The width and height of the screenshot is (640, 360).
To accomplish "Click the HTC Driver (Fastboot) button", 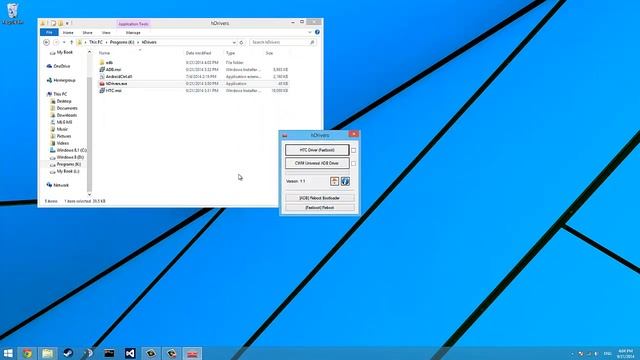I will click(x=317, y=150).
